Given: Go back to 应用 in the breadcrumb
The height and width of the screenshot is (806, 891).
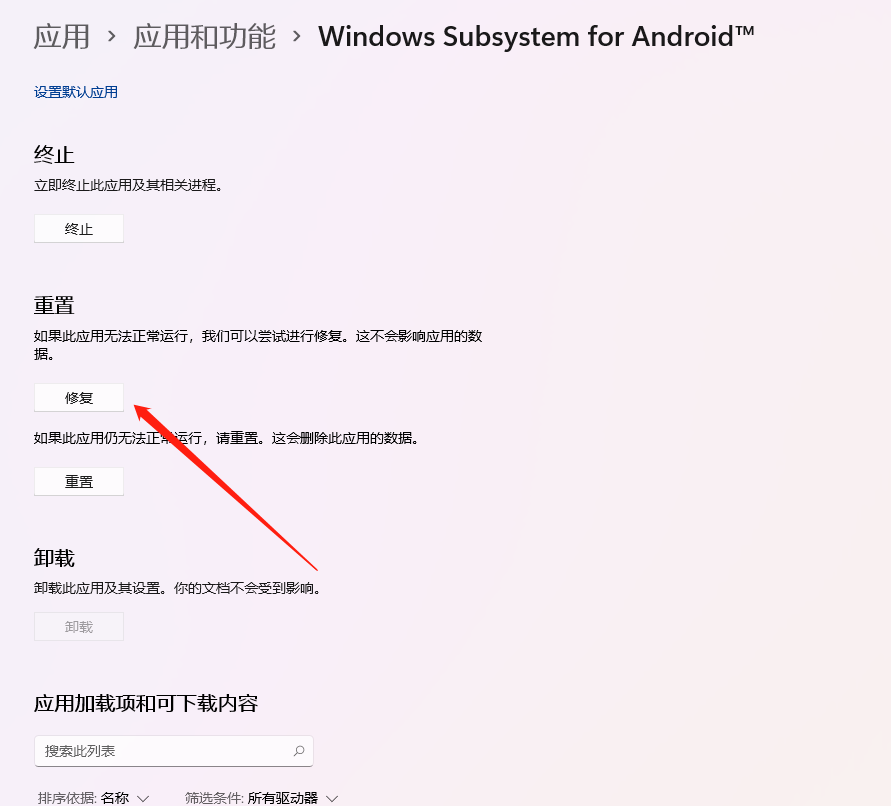Looking at the screenshot, I should coord(61,37).
